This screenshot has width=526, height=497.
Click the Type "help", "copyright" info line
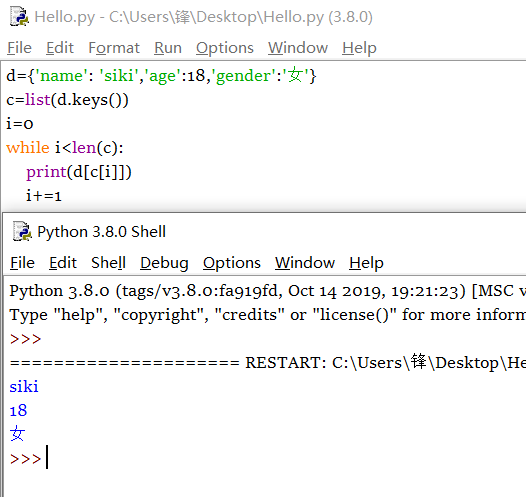(267, 315)
